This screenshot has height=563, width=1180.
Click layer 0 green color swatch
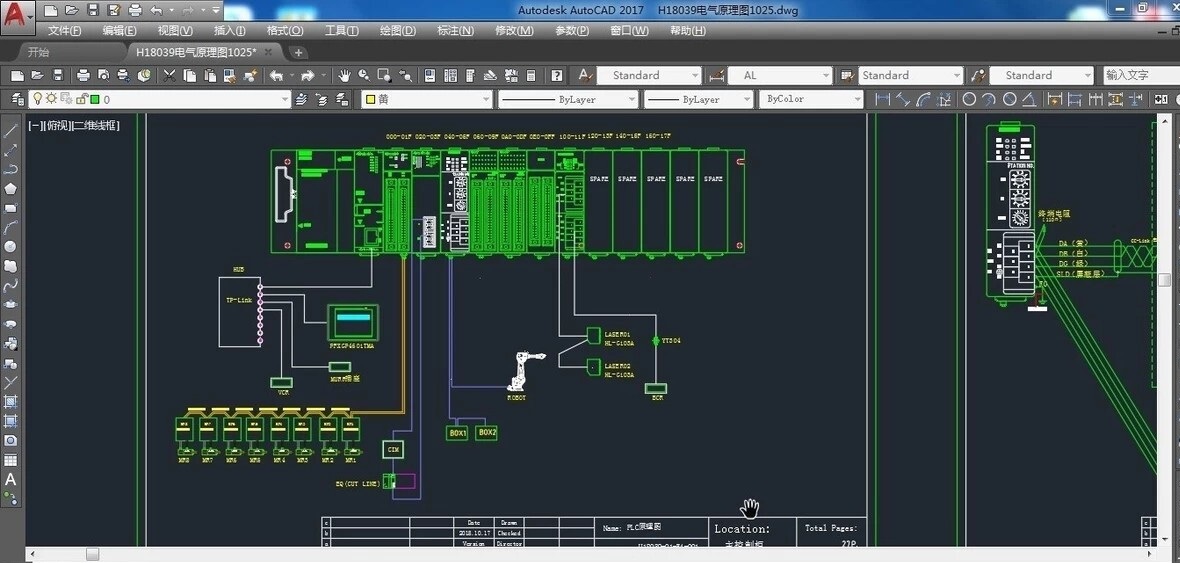click(x=95, y=99)
